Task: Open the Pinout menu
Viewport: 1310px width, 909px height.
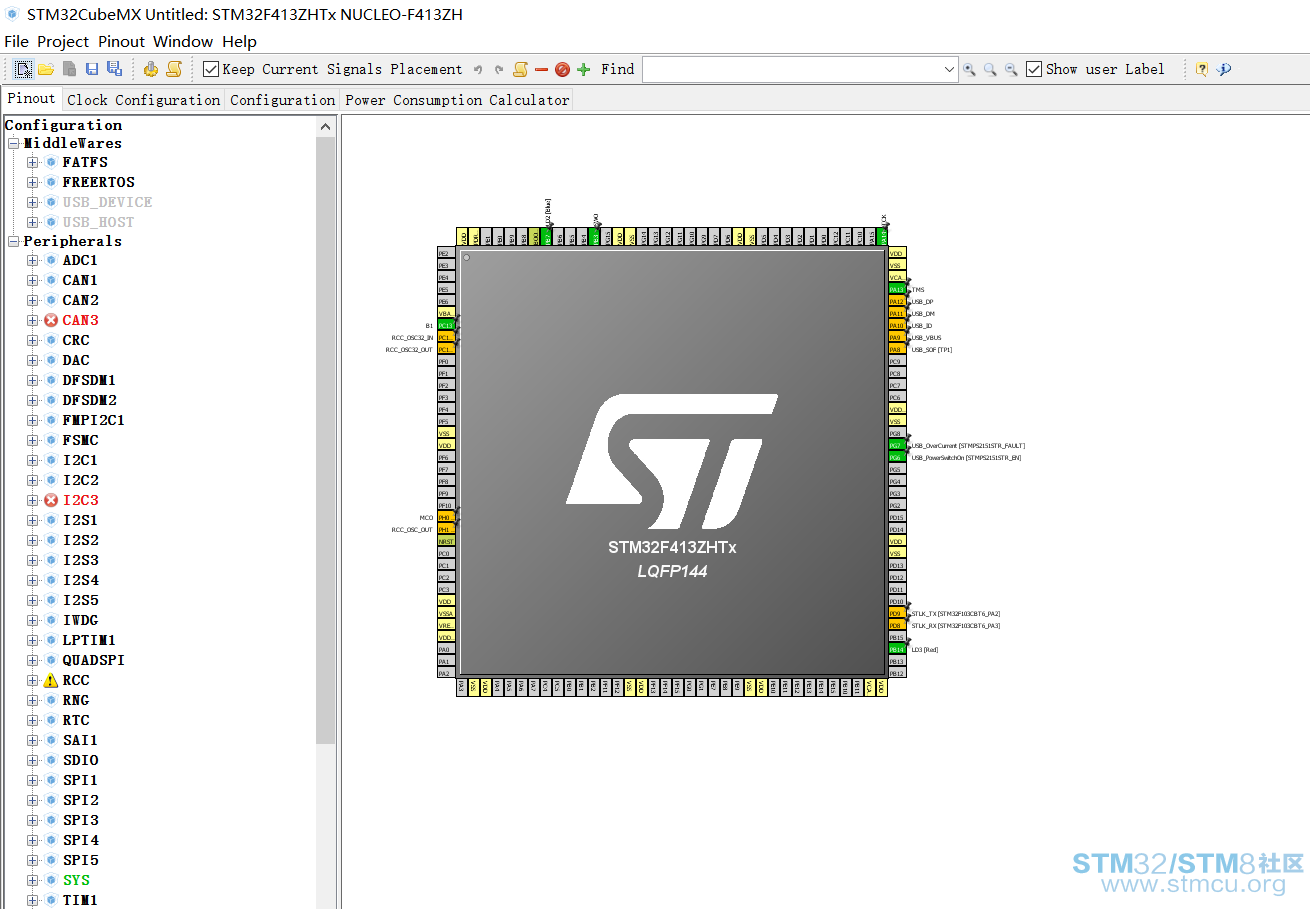Action: (121, 41)
